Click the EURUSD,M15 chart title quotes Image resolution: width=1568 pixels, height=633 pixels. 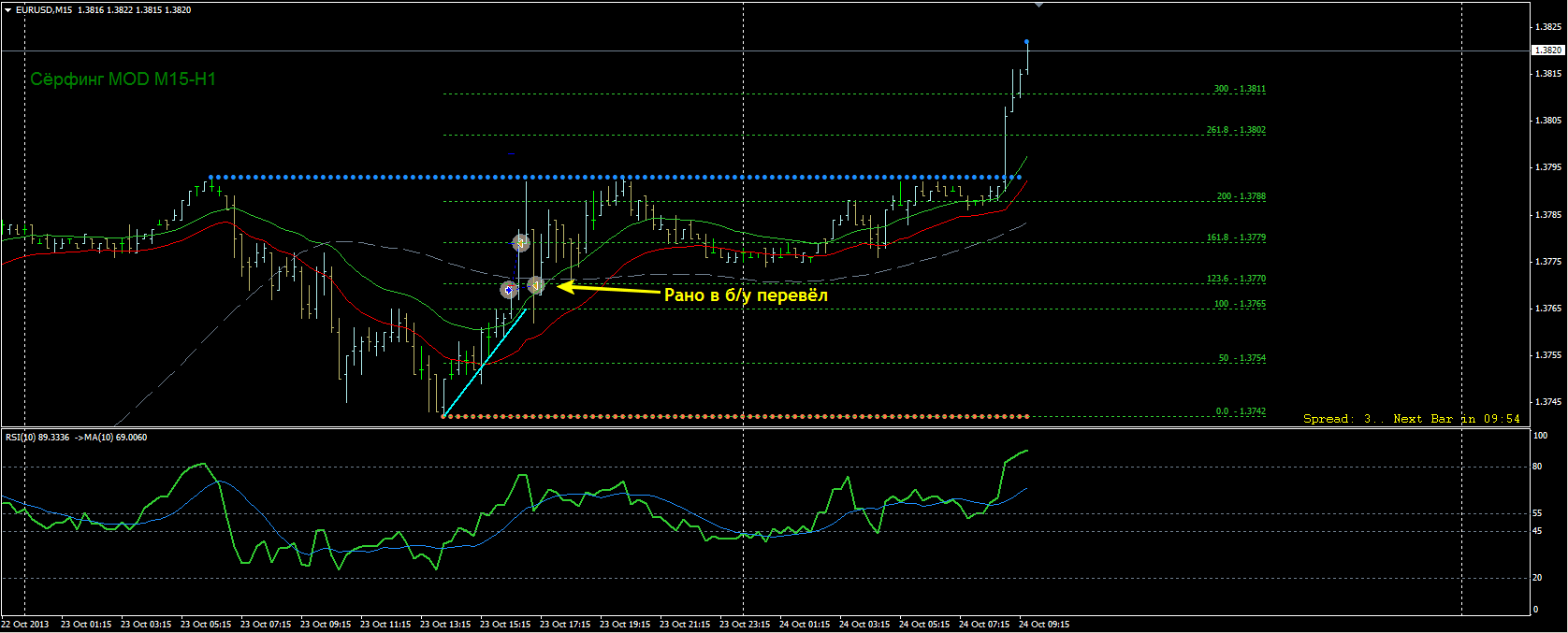pos(104,9)
